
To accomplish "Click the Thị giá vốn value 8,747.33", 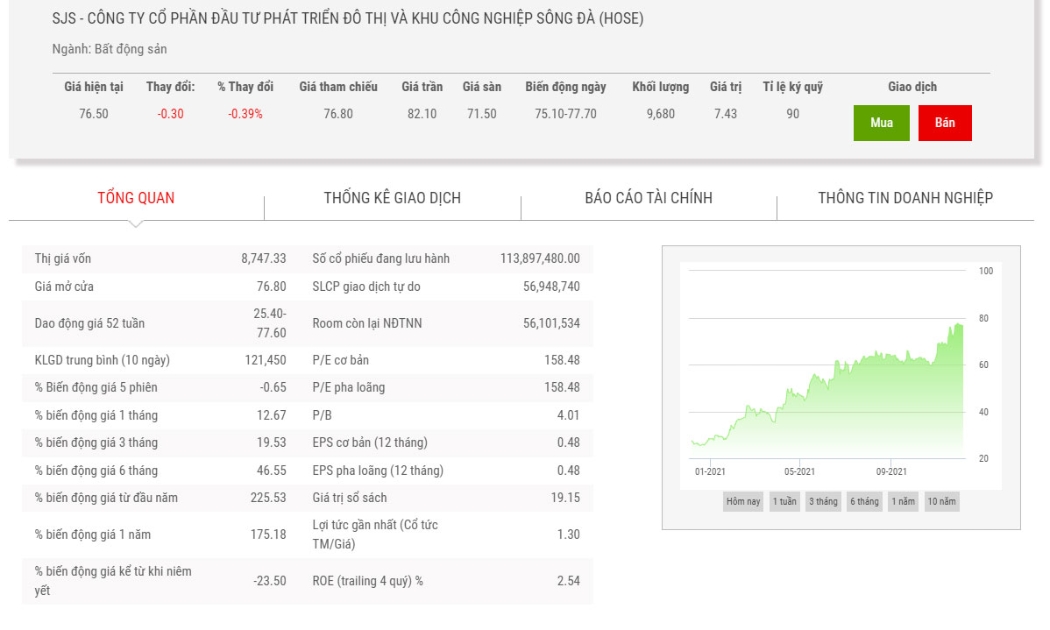I will (264, 258).
